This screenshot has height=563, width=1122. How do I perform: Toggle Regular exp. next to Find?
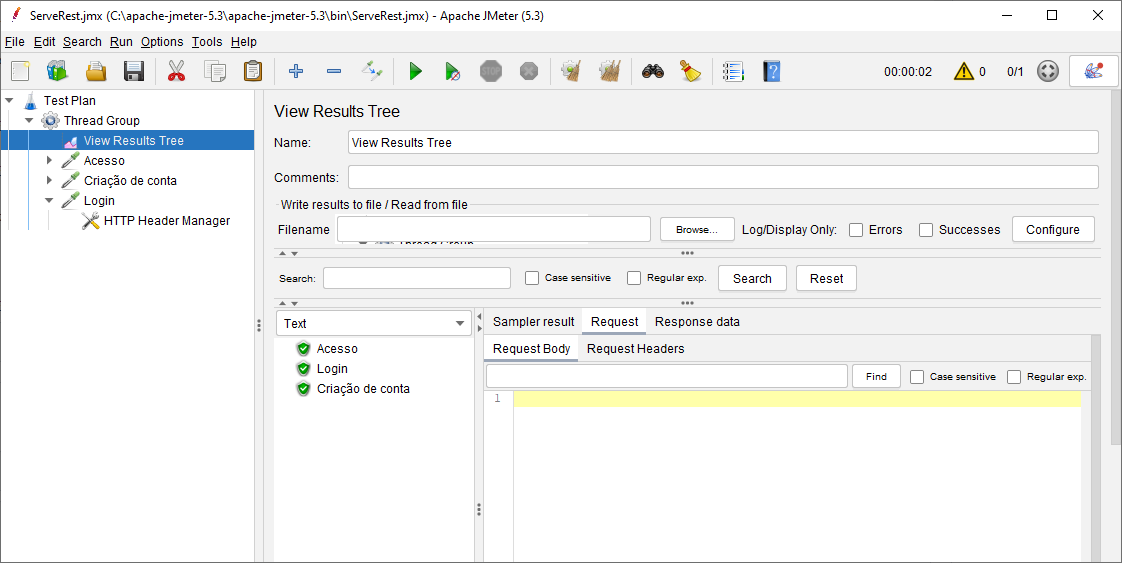coord(1014,377)
